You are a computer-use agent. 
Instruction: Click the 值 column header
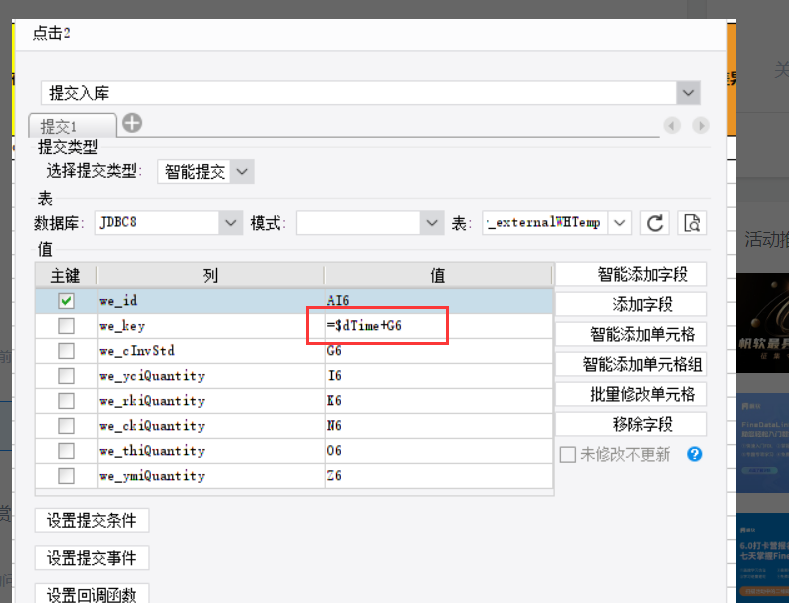click(x=438, y=275)
